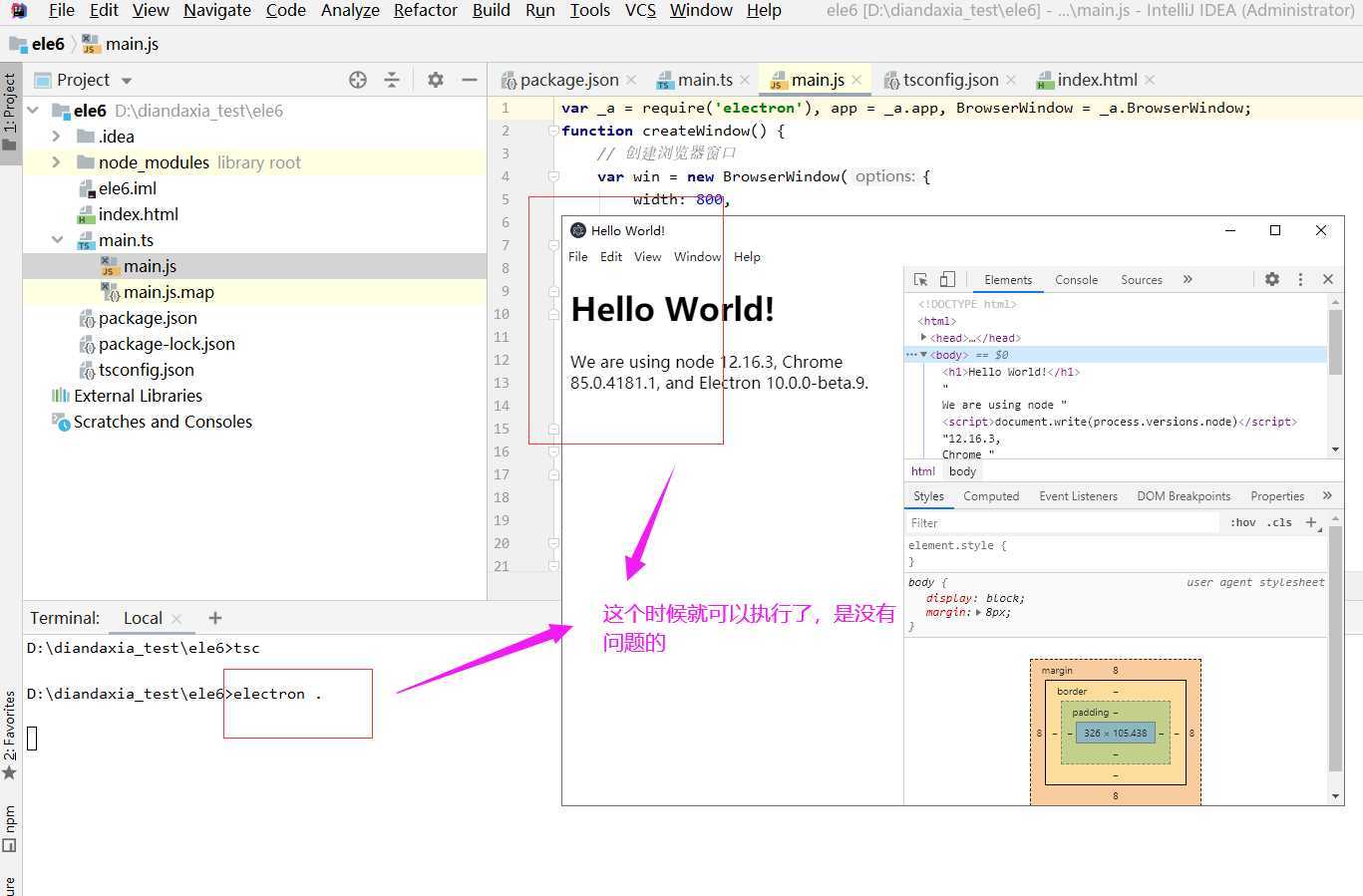Close the index.html editor tab
Screen dimensions: 1363x896
(1150, 80)
